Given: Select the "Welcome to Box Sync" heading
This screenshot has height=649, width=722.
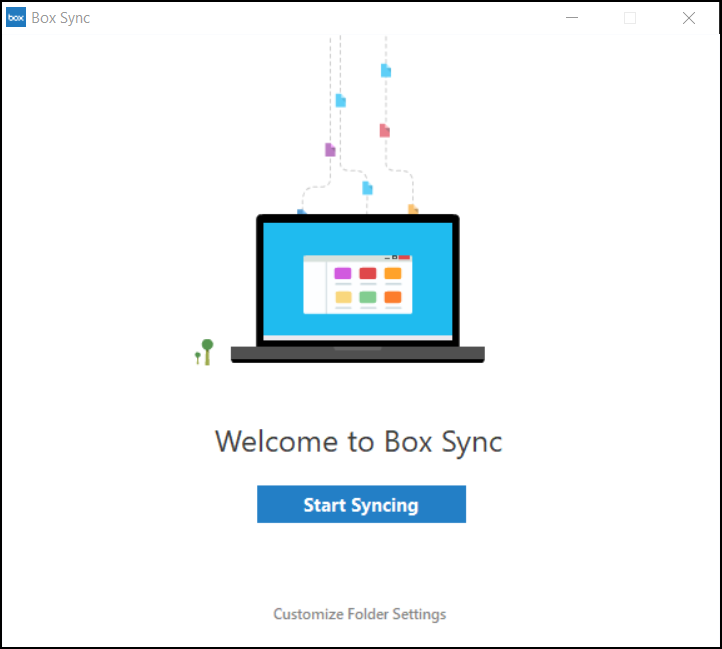Looking at the screenshot, I should 358,442.
